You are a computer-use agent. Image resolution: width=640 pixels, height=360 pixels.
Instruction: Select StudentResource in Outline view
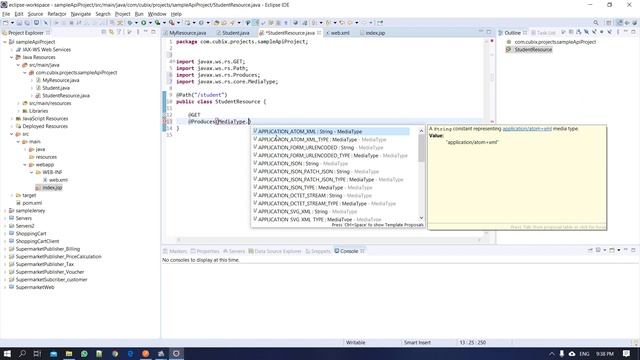click(533, 50)
